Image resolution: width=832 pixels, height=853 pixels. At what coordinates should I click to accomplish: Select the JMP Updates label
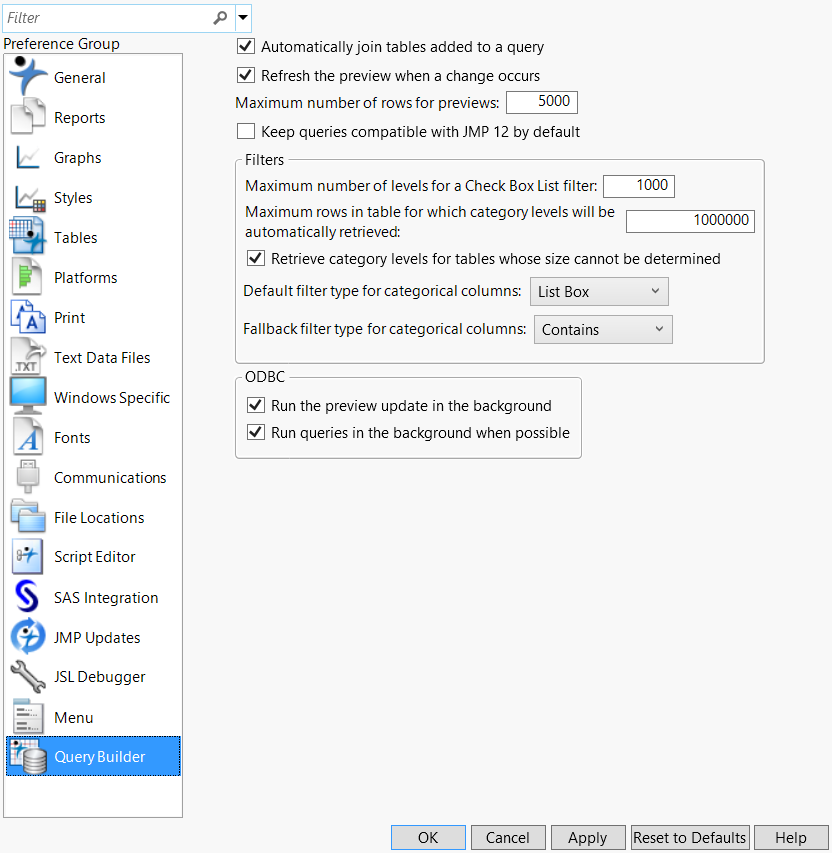97,638
